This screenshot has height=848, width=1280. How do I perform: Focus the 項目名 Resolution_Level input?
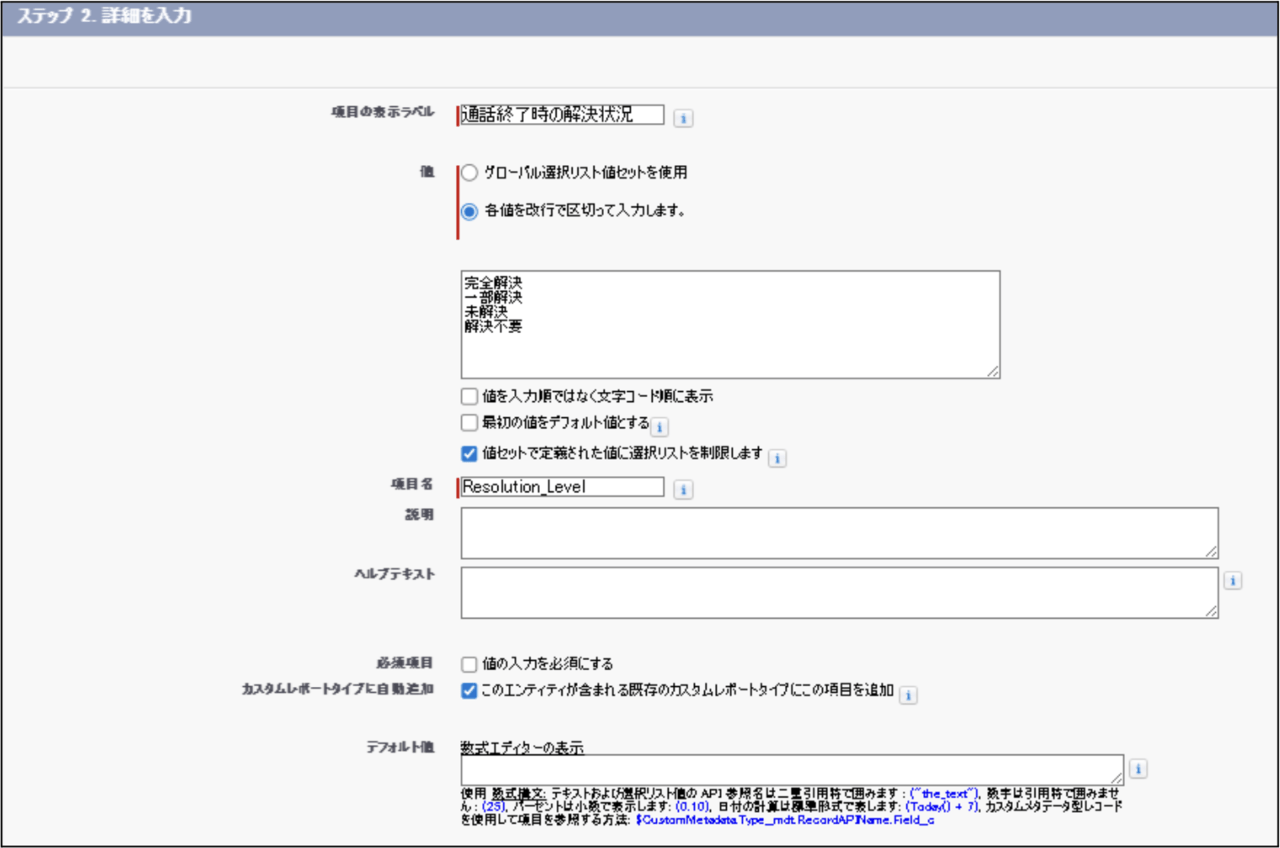[x=561, y=487]
